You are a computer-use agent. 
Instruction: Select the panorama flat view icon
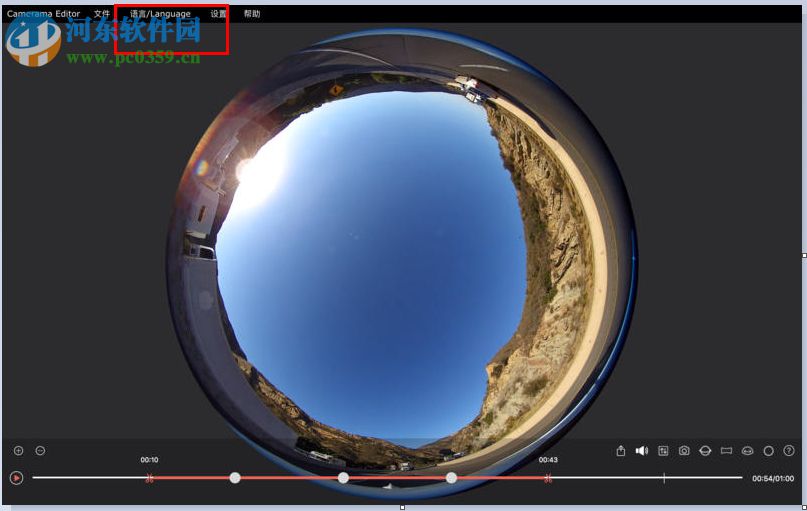click(726, 451)
